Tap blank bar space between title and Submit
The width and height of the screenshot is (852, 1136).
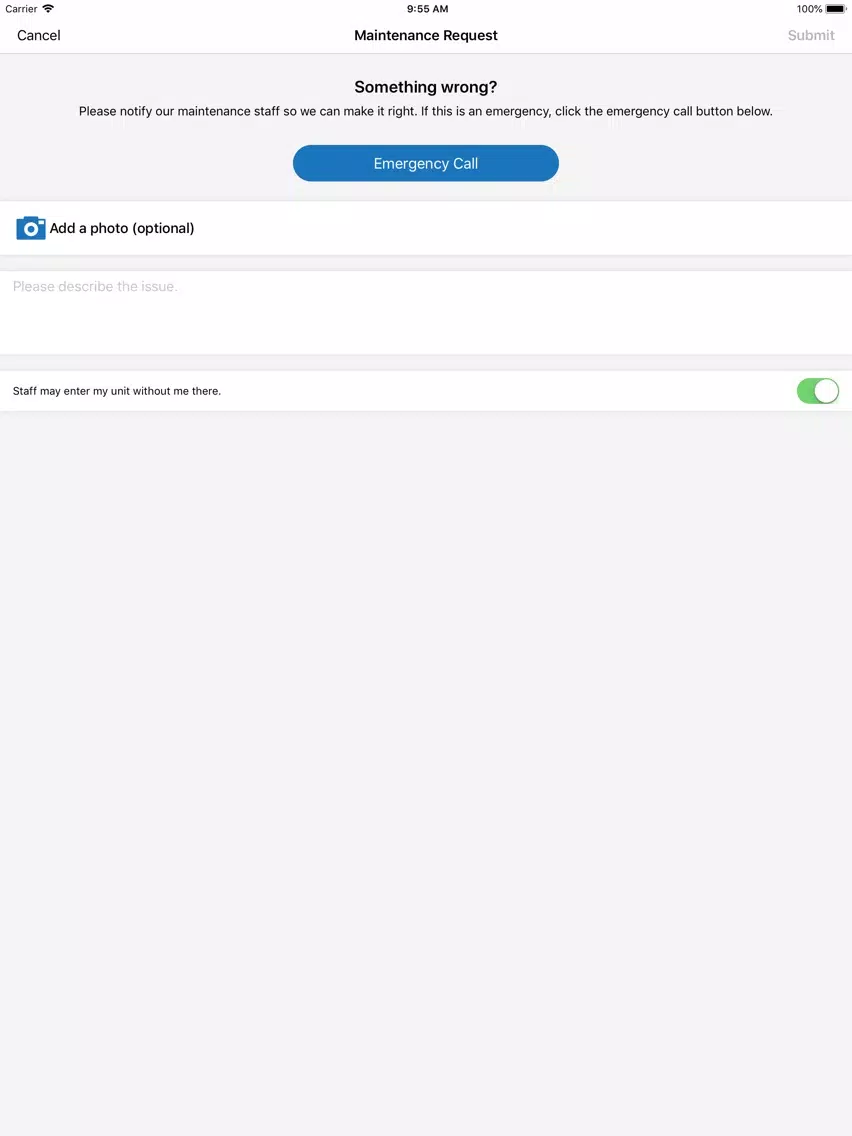(643, 36)
